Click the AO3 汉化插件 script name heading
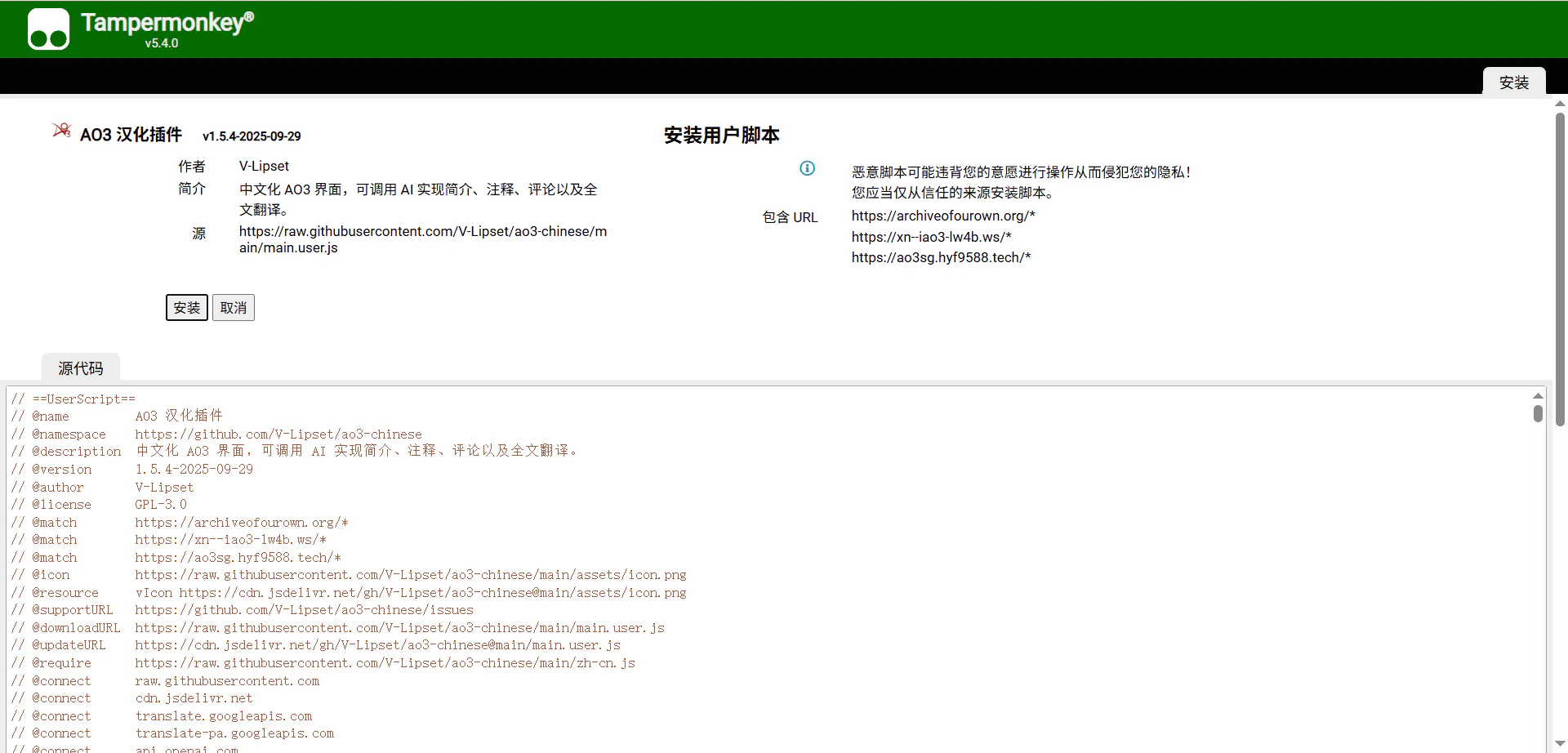 tap(131, 135)
